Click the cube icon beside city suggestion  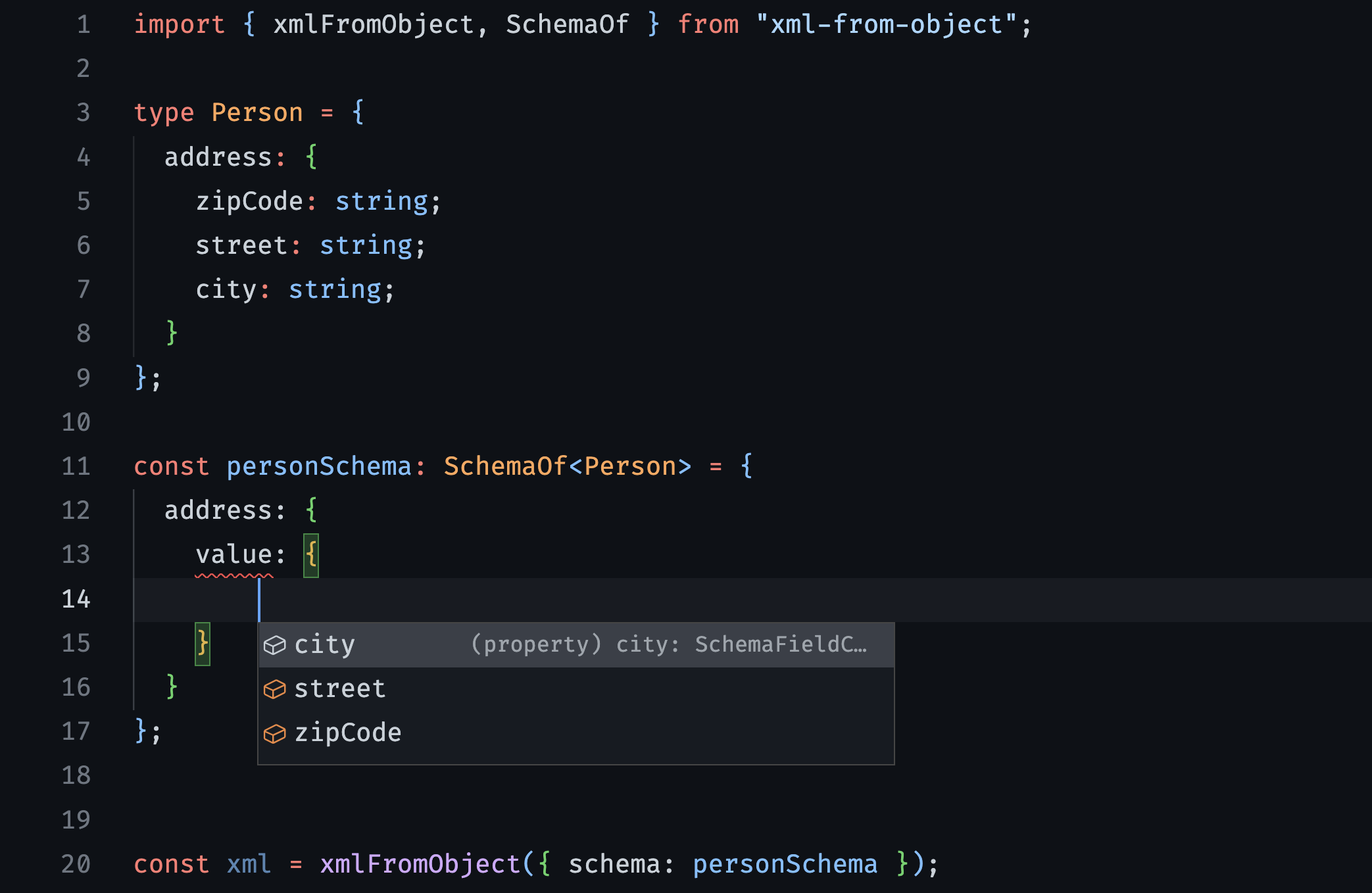pyautogui.click(x=274, y=645)
